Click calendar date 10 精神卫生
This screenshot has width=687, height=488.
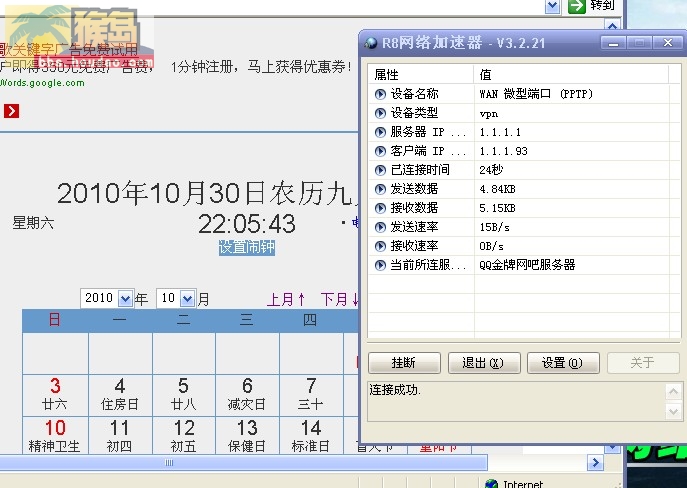point(55,436)
